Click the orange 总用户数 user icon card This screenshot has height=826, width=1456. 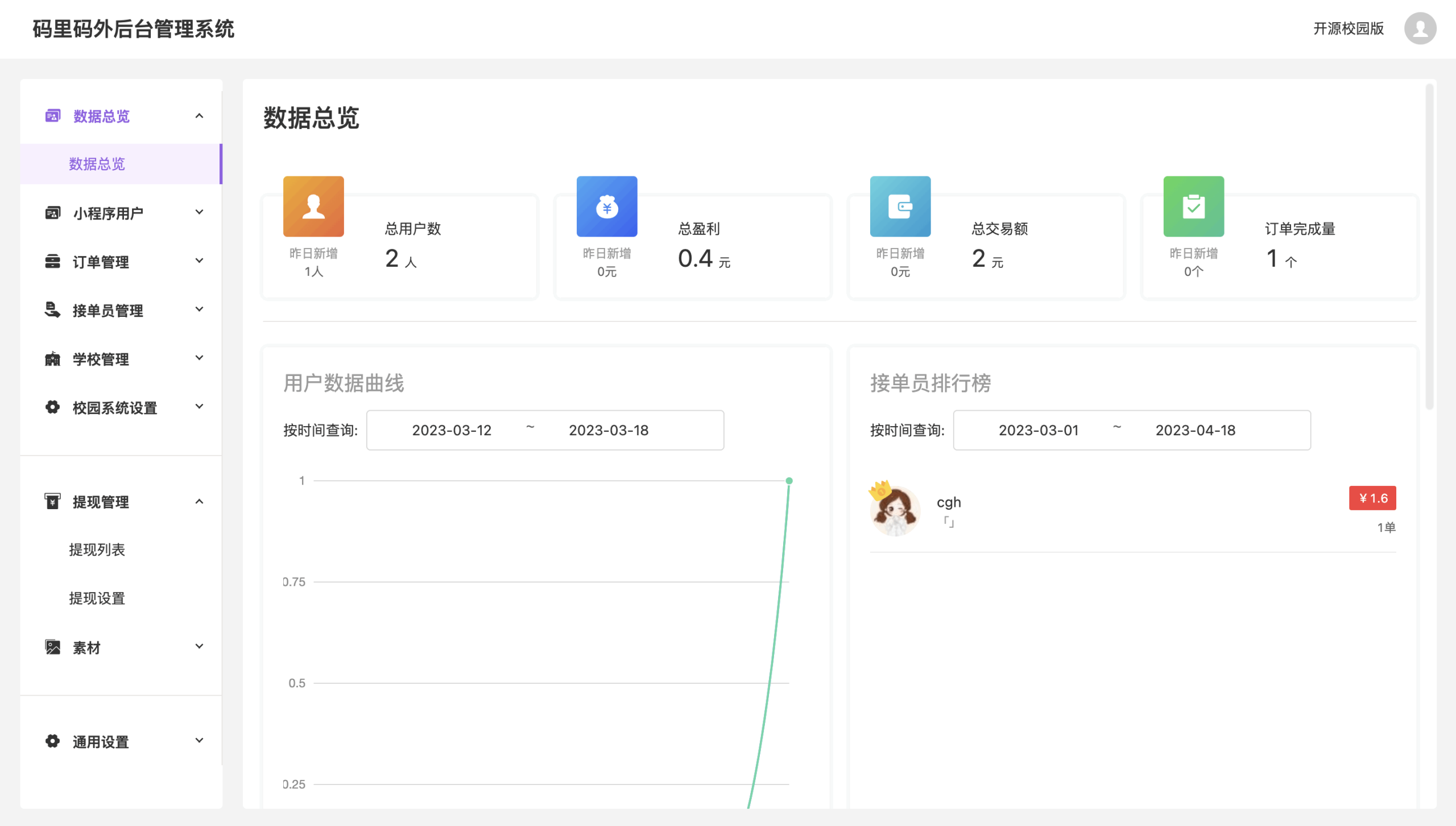click(x=313, y=206)
